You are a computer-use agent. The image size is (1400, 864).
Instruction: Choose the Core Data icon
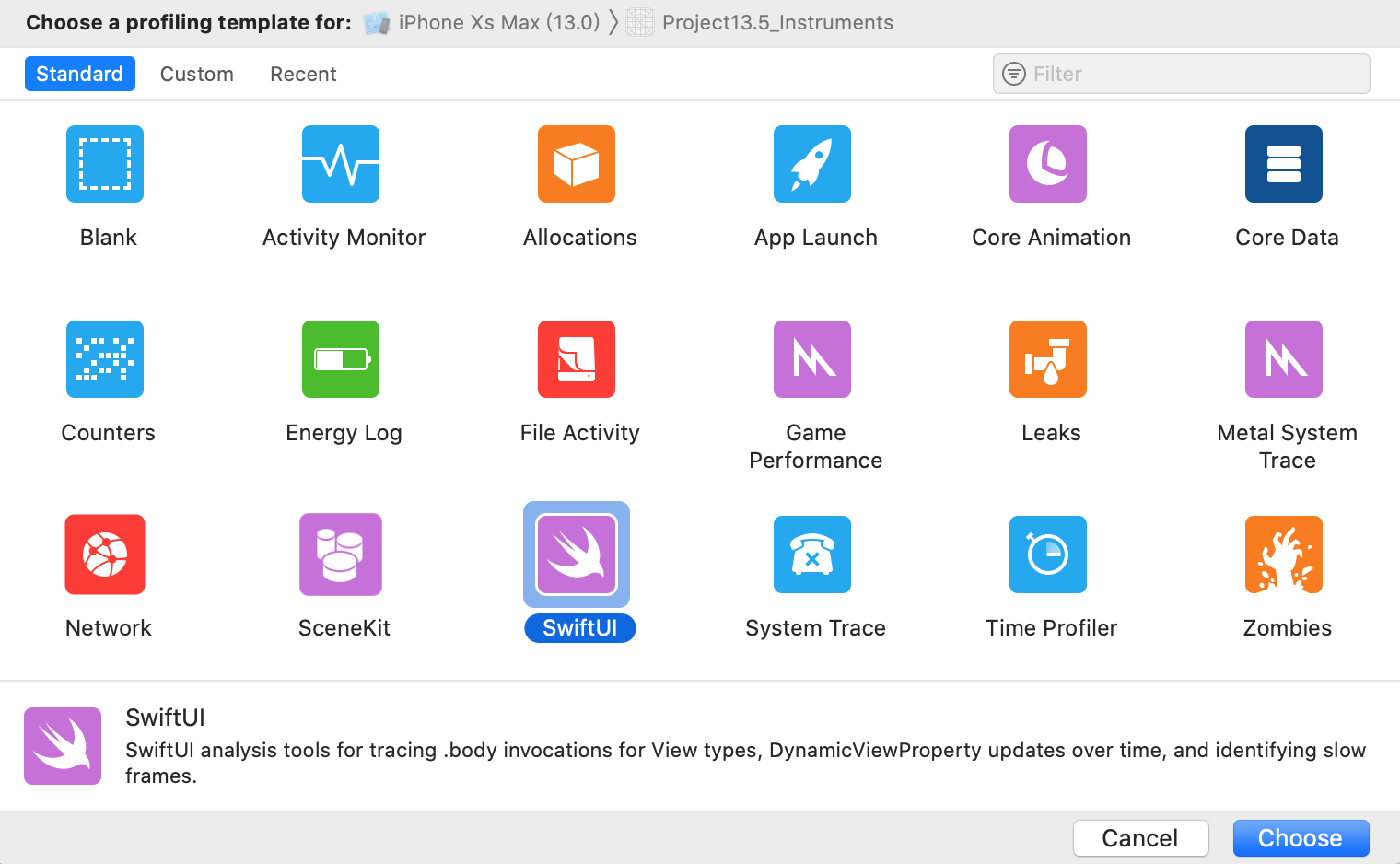[x=1284, y=164]
